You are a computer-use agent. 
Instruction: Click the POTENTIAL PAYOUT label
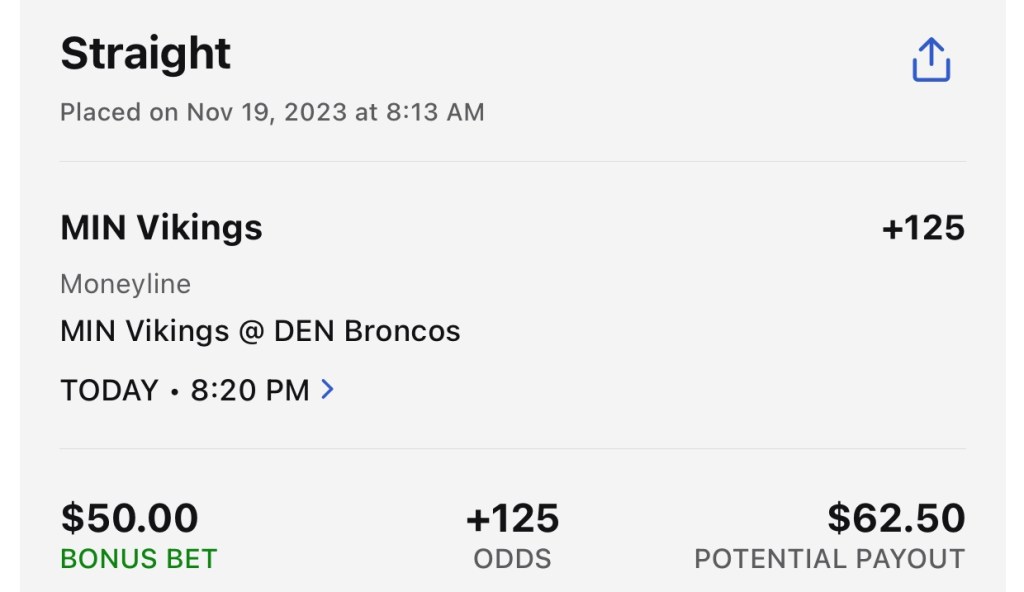pyautogui.click(x=829, y=559)
